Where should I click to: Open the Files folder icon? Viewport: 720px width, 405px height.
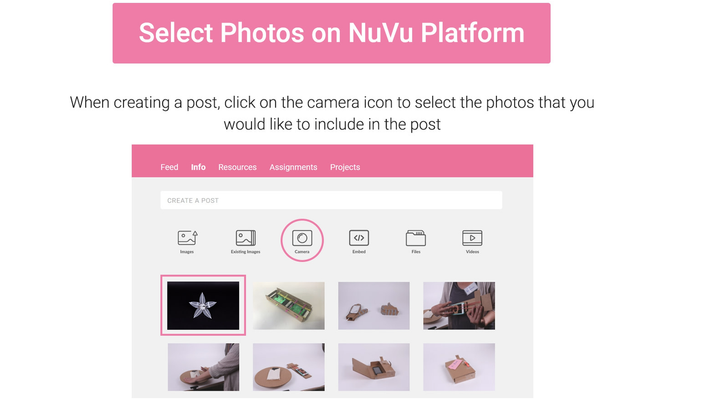click(416, 238)
